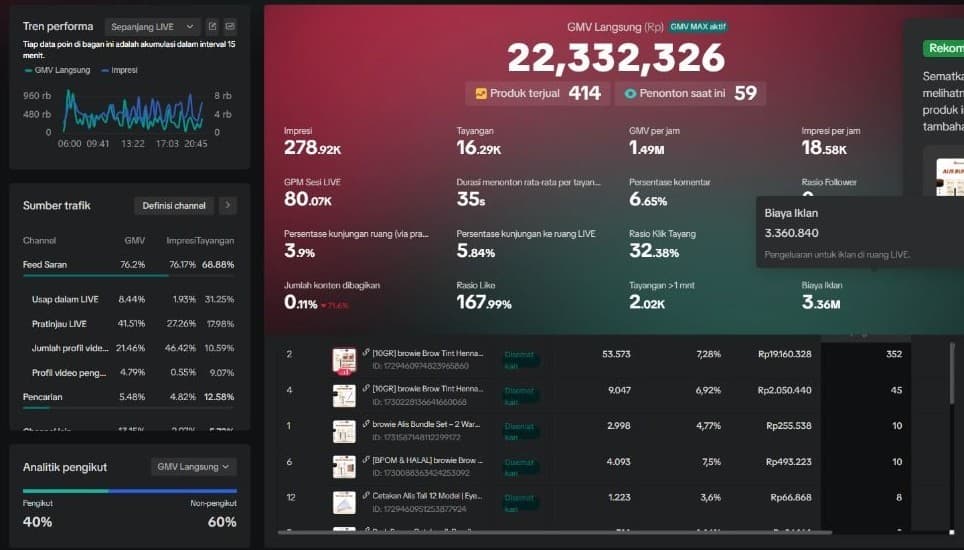Click the Biaya Iklan 3.36M metric

click(x=822, y=296)
